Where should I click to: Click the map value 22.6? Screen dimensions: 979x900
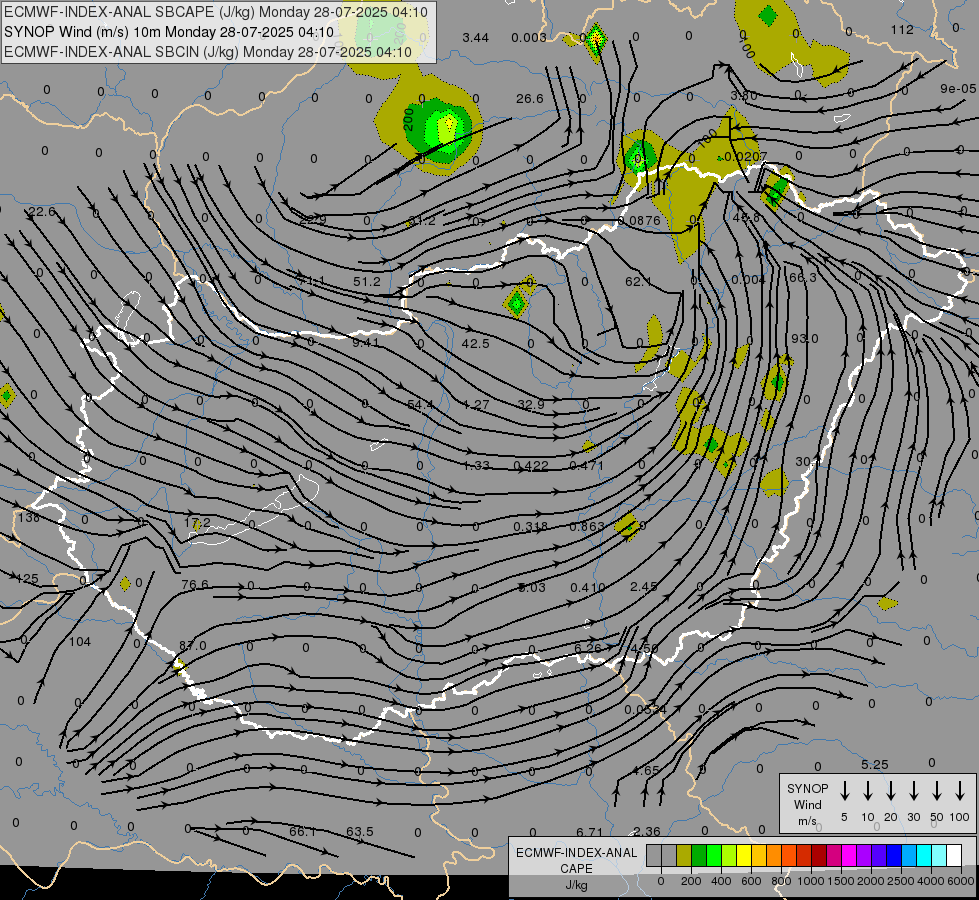[42, 212]
